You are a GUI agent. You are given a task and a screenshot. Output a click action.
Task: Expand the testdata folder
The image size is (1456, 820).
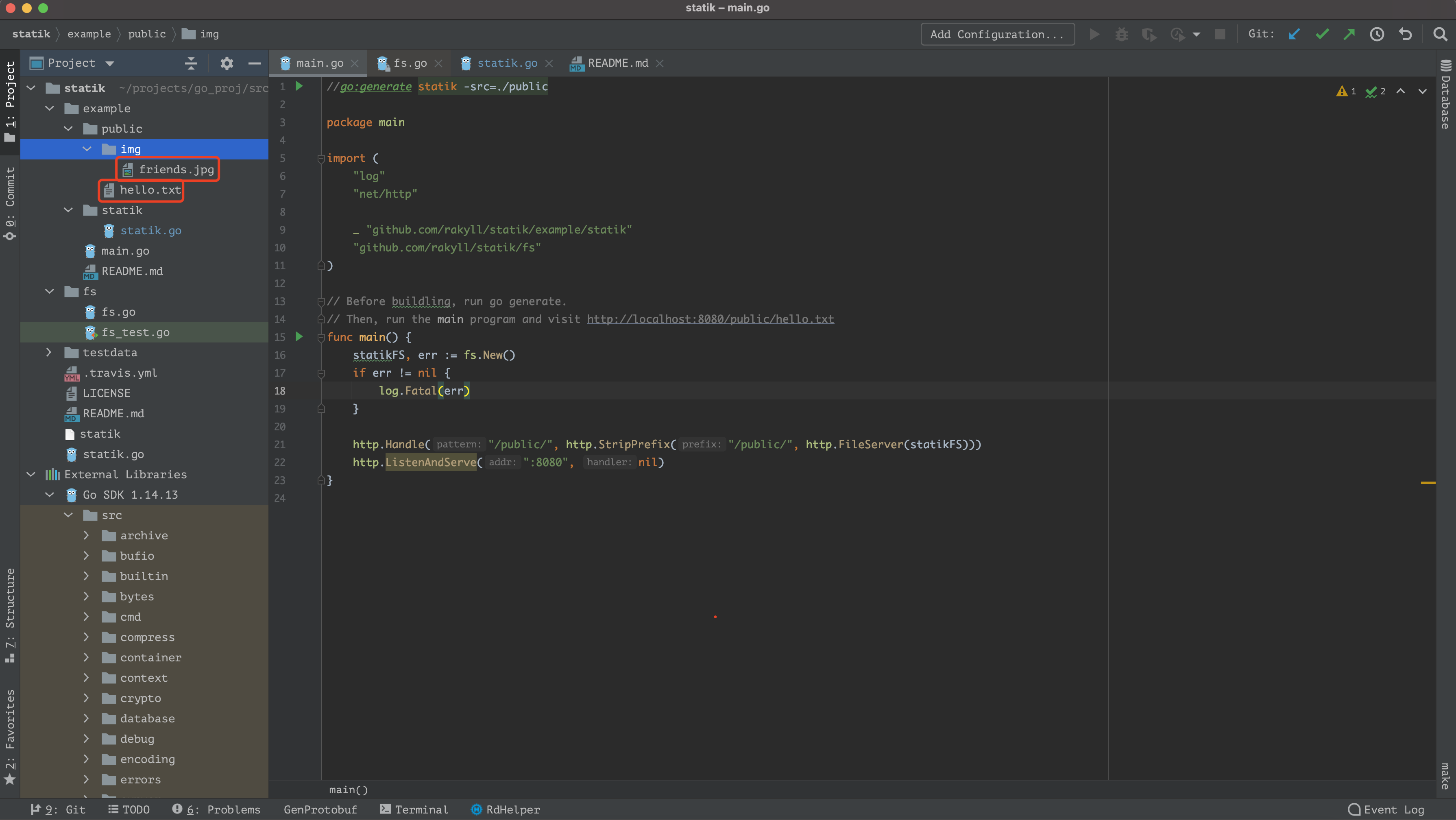click(49, 353)
